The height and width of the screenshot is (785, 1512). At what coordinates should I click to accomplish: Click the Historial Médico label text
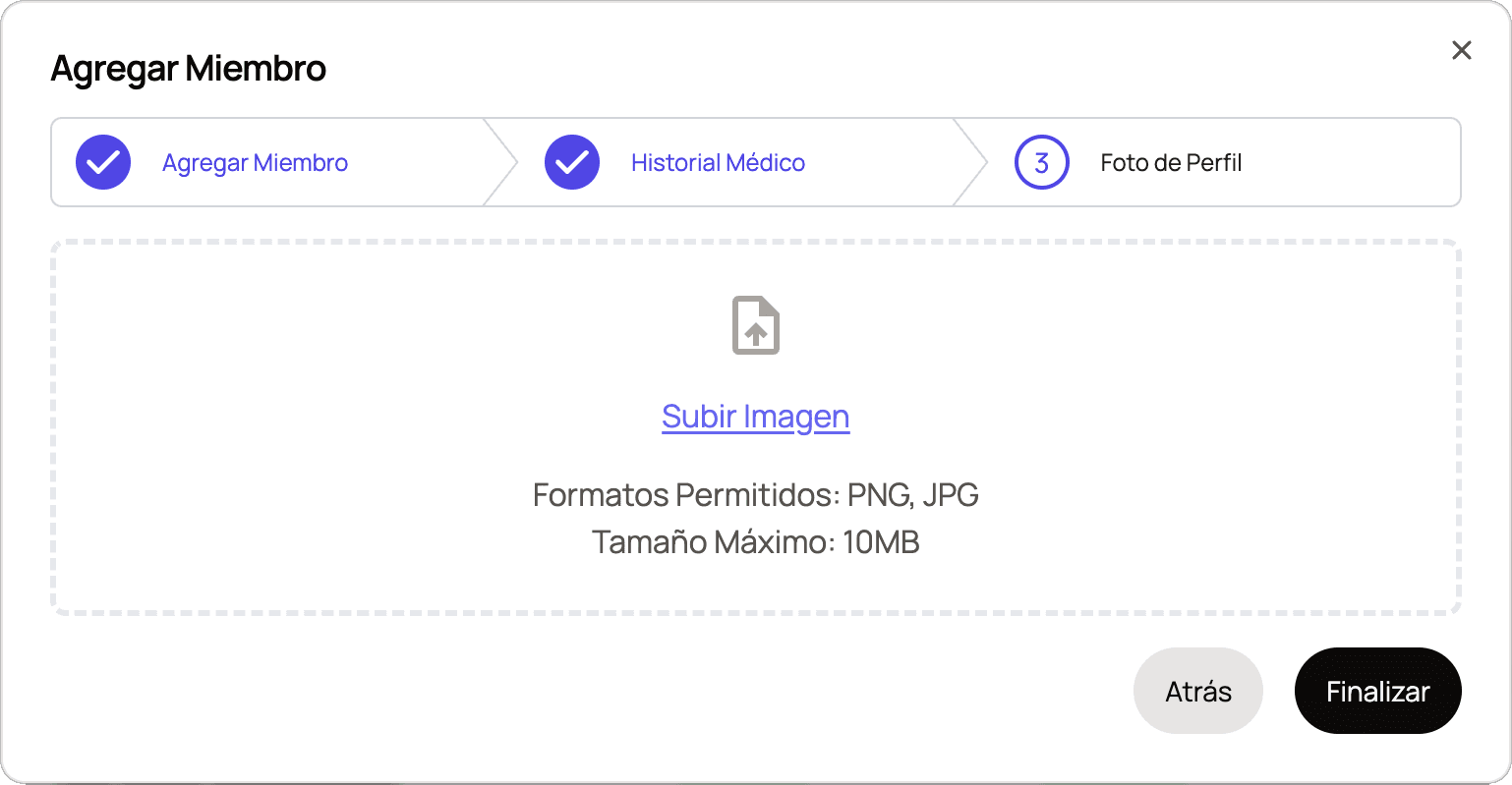(x=719, y=162)
